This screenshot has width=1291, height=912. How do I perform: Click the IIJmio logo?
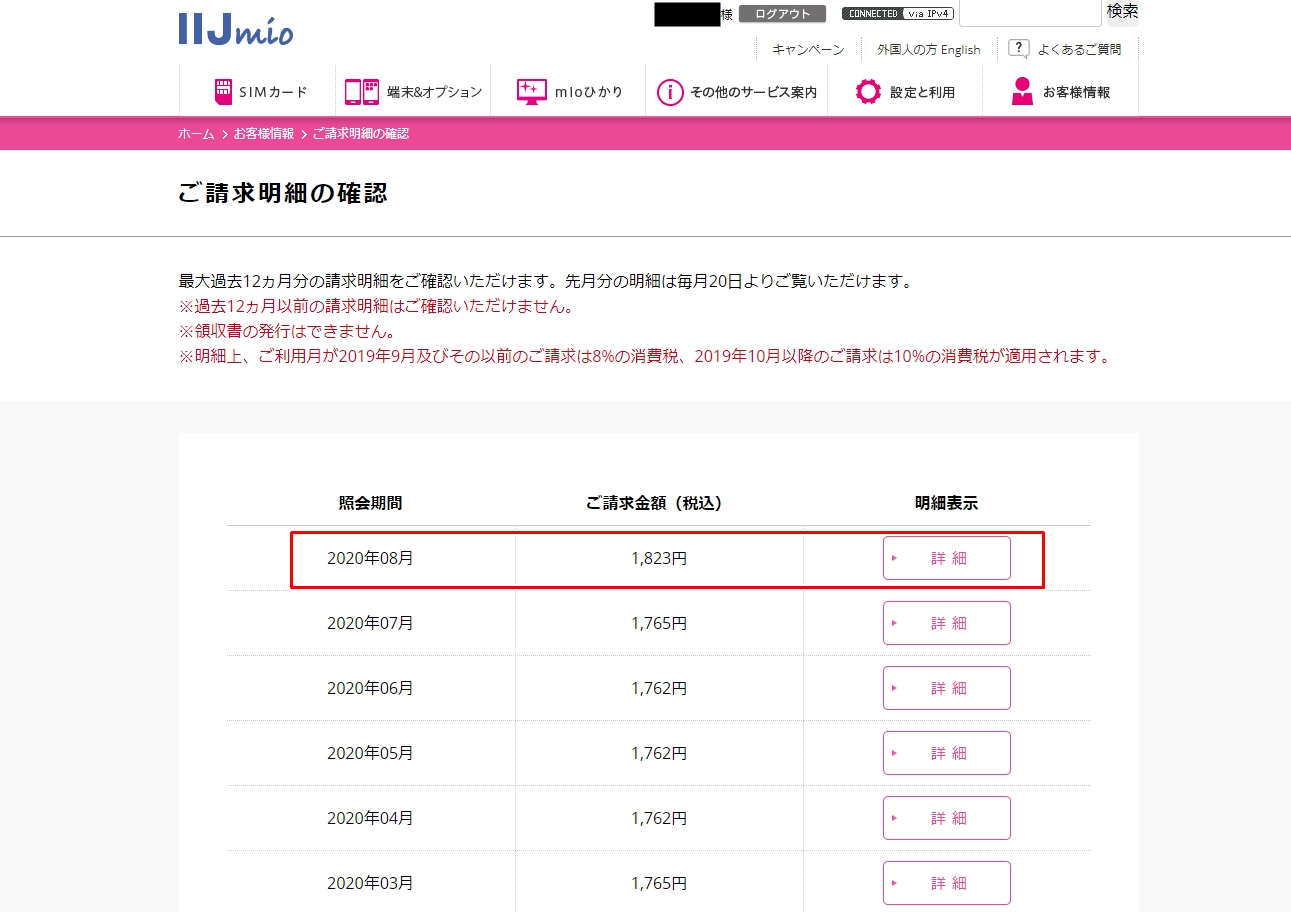point(236,29)
